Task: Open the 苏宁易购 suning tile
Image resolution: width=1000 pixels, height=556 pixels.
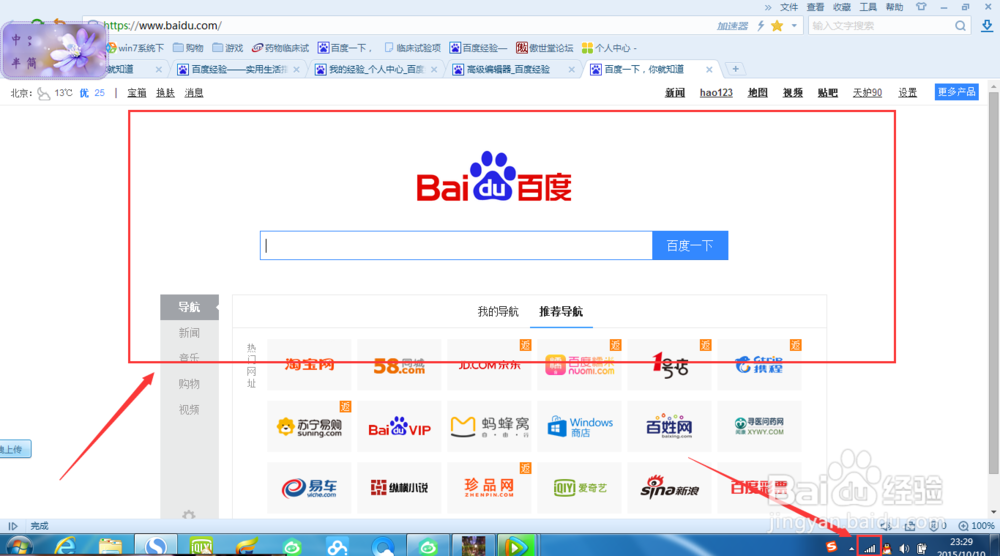Action: coord(309,426)
